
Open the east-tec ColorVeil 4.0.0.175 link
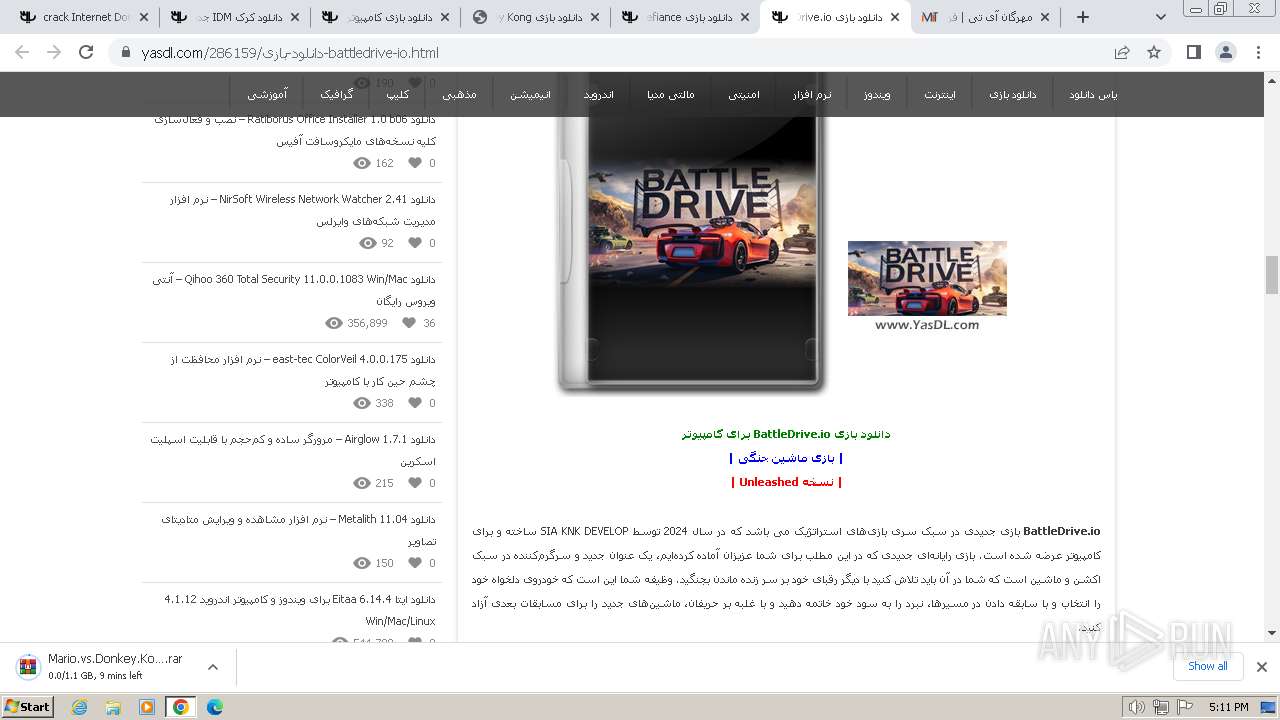tap(303, 370)
